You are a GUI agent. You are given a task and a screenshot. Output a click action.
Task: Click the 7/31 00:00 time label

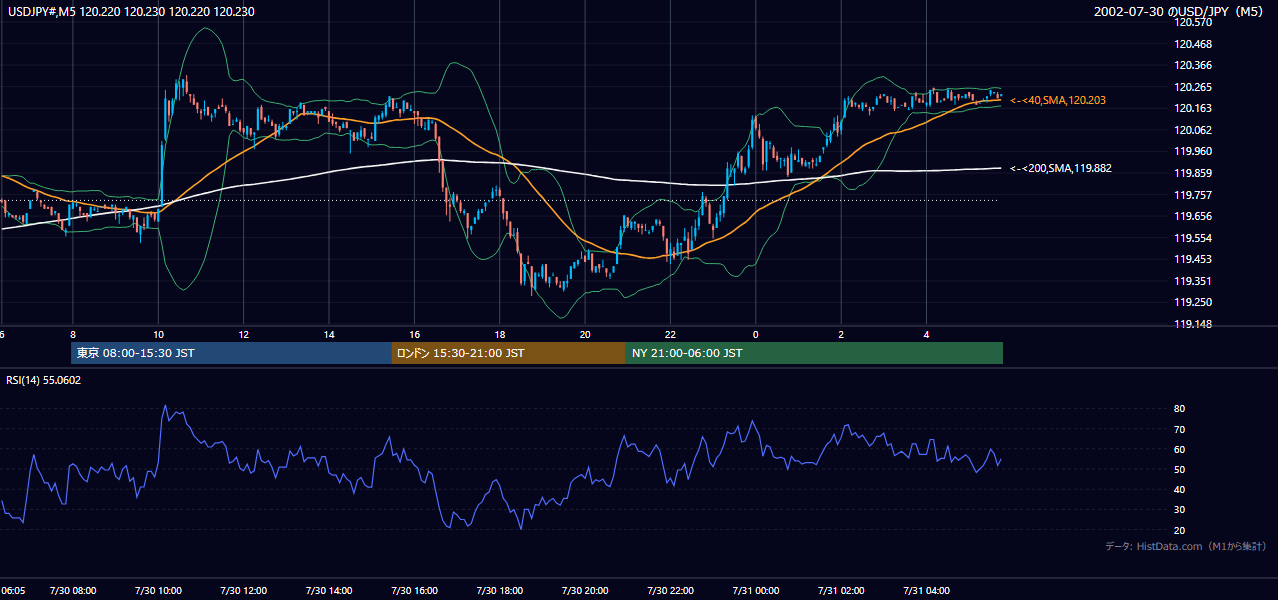pos(756,591)
